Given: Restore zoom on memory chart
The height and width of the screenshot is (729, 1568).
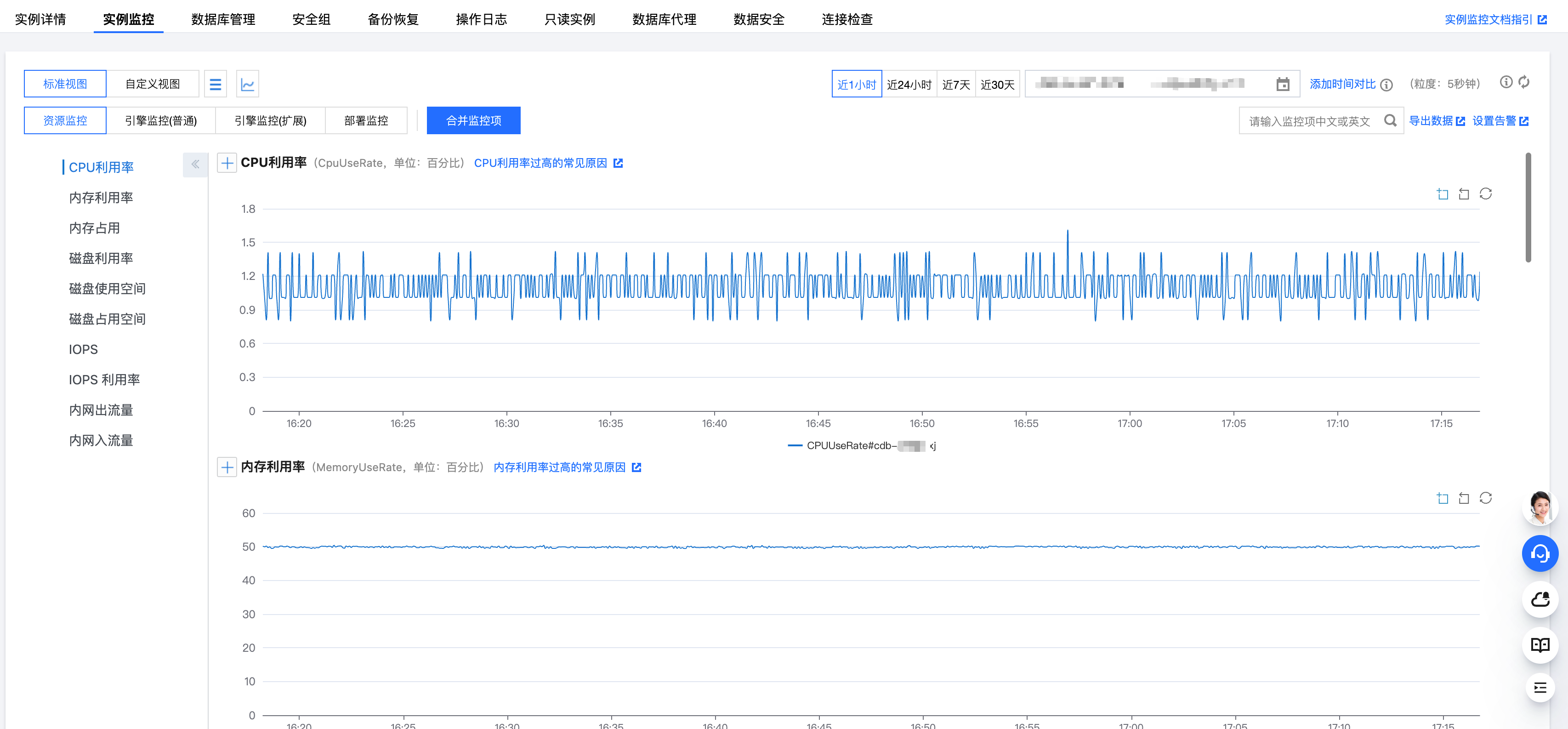Looking at the screenshot, I should coord(1464,498).
